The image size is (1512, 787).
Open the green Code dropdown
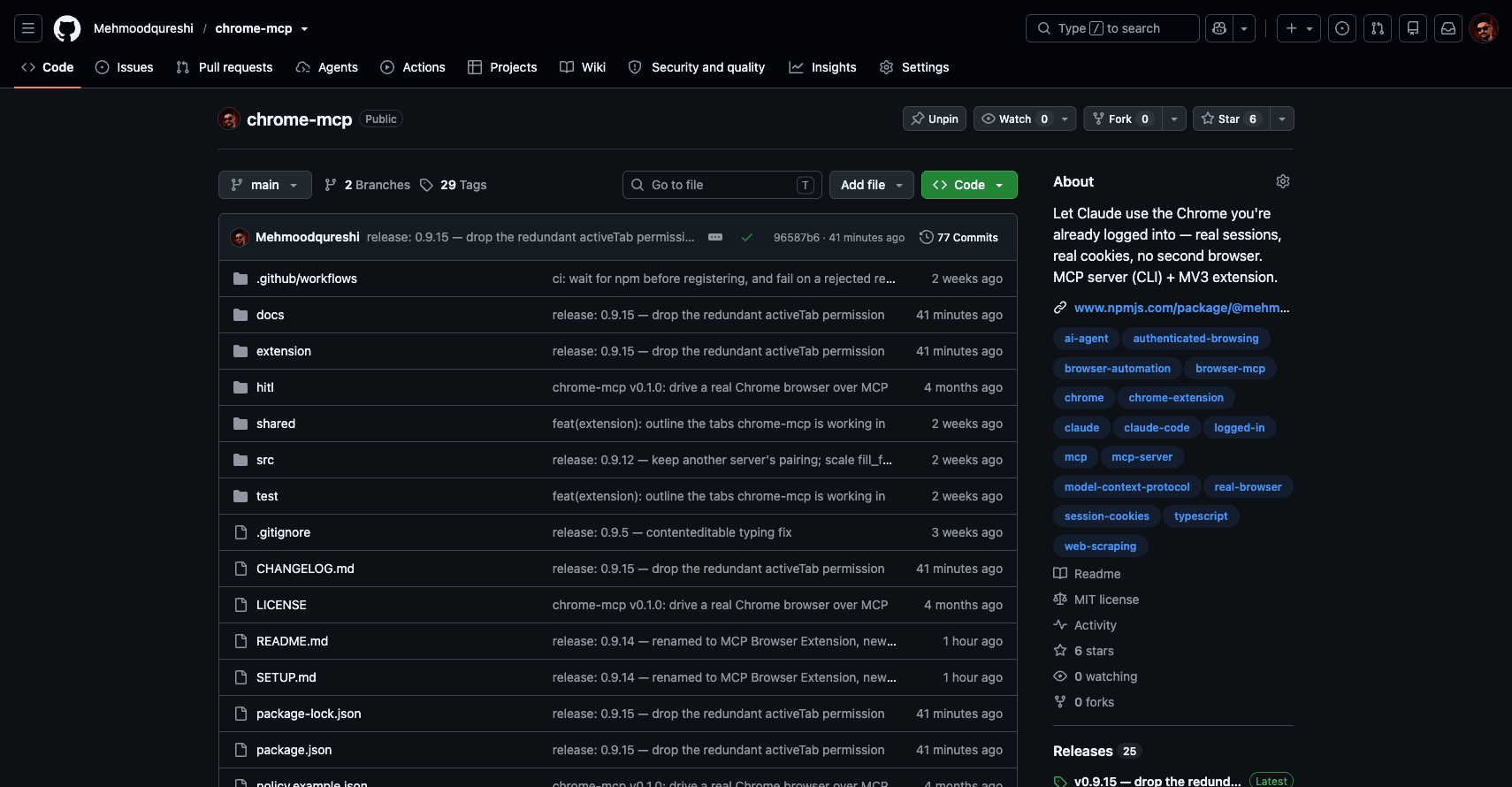click(969, 185)
